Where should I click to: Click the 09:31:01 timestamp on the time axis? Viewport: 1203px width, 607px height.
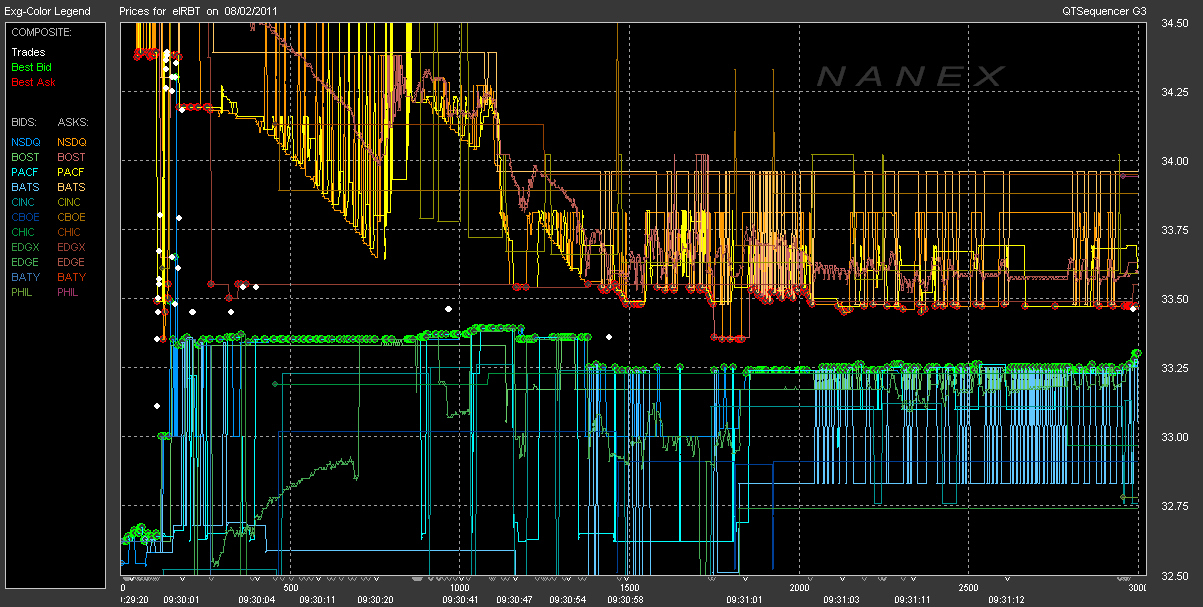(x=745, y=599)
